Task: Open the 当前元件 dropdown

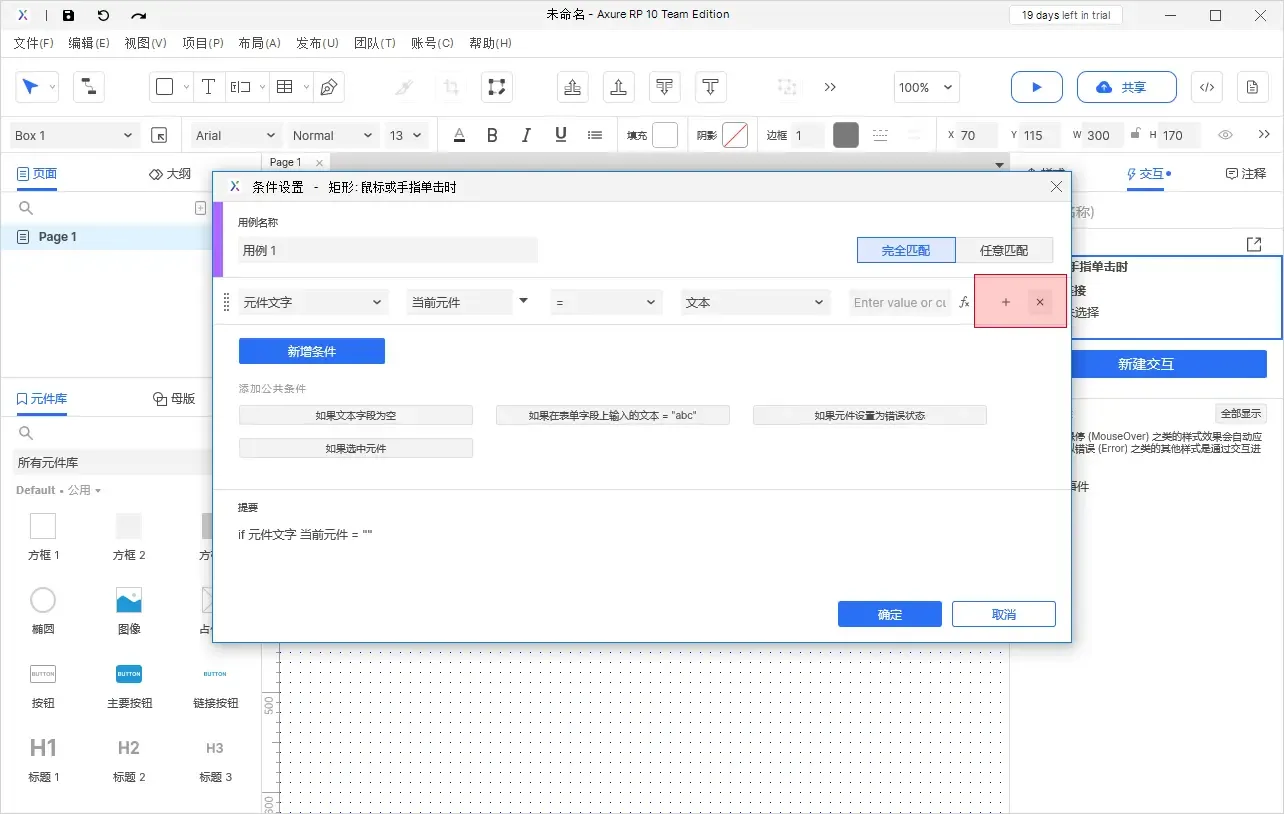Action: point(468,302)
